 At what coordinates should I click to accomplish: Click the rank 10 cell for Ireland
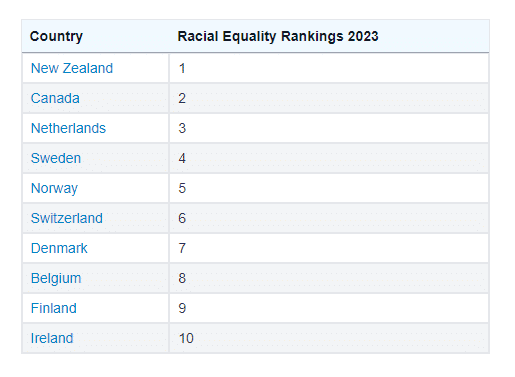329,338
